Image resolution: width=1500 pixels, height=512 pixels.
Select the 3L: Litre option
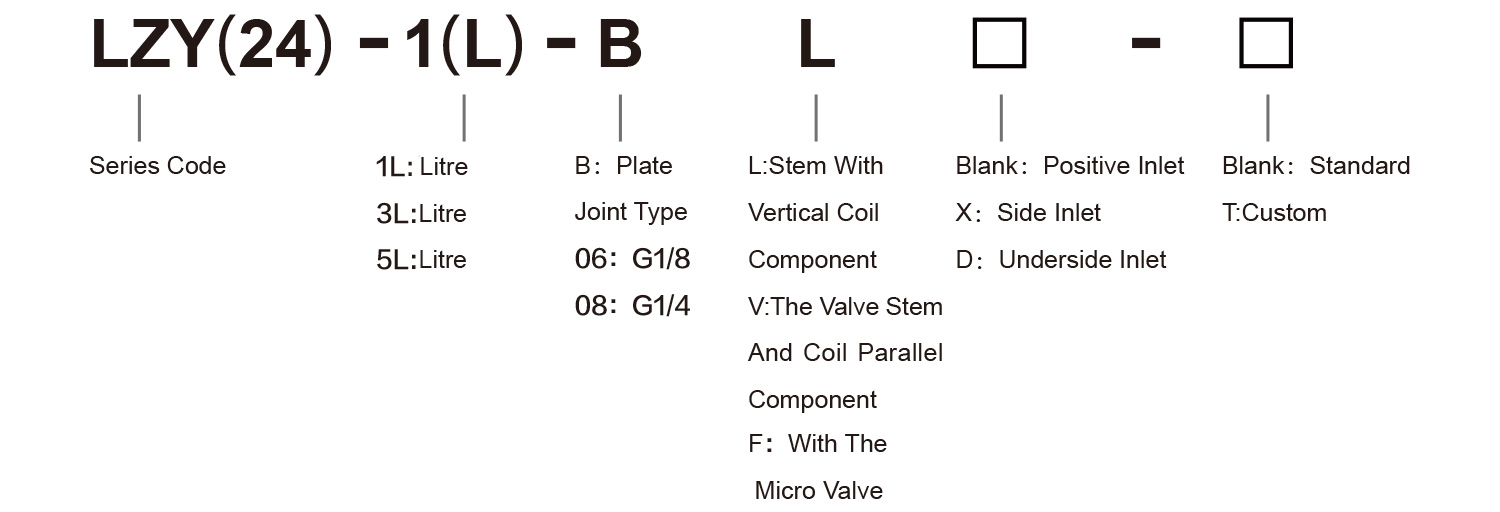pyautogui.click(x=421, y=214)
